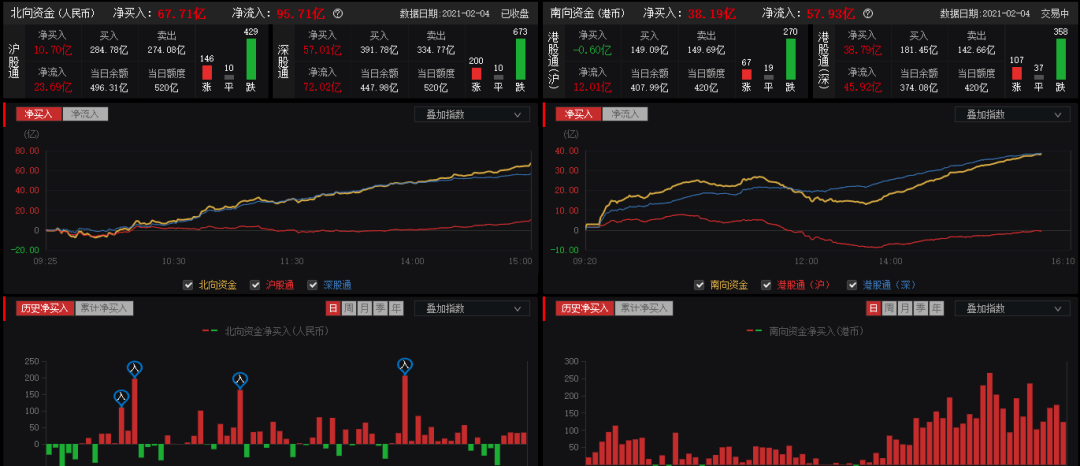Click the 交易中 market status label
Screen dimensions: 1080x466
[x=1055, y=14]
